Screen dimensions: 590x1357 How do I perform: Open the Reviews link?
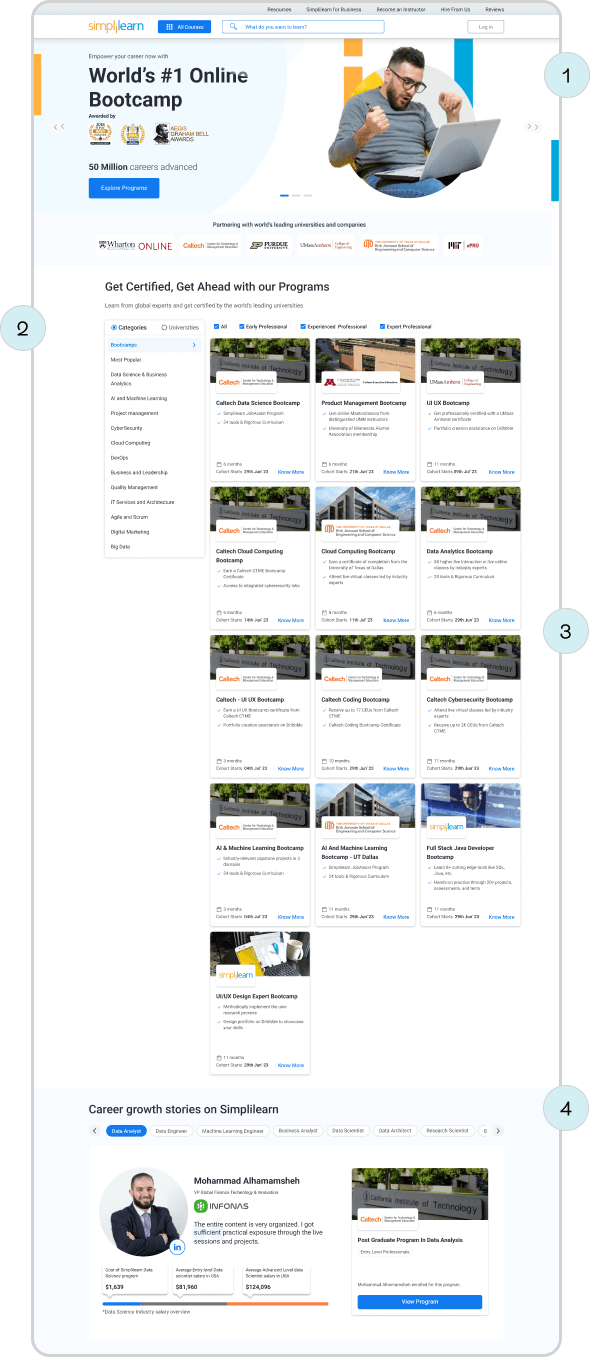[x=494, y=8]
